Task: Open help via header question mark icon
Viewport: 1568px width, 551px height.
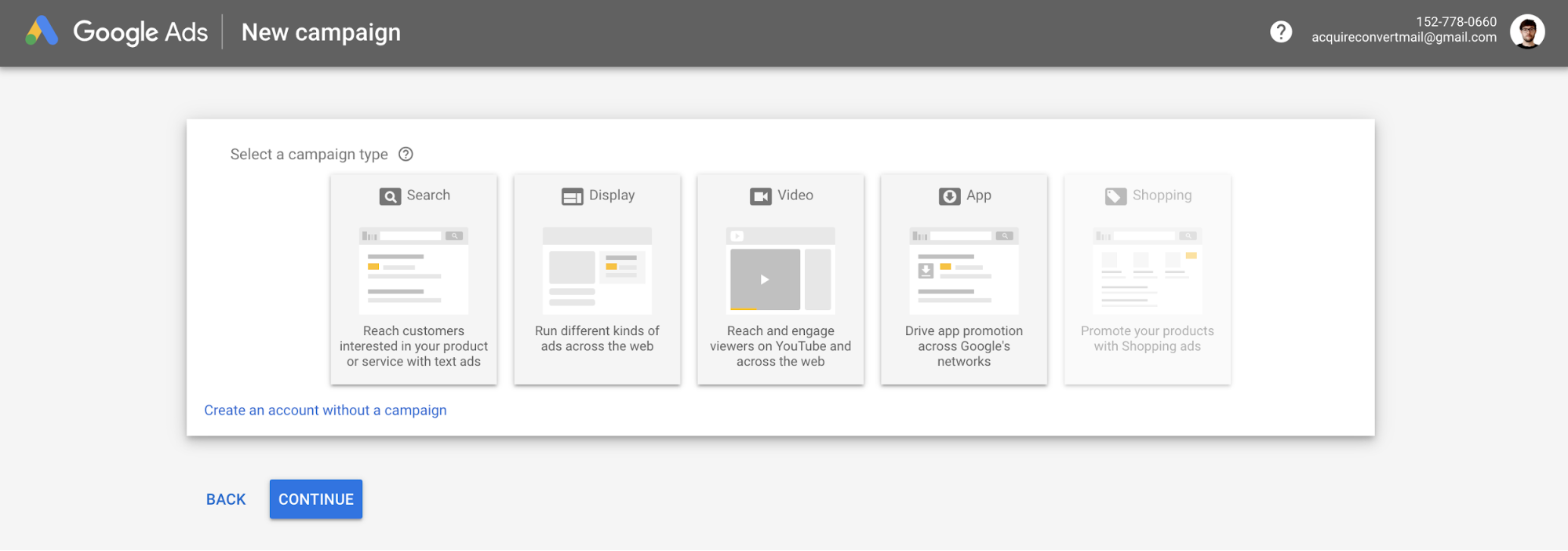Action: [1280, 32]
